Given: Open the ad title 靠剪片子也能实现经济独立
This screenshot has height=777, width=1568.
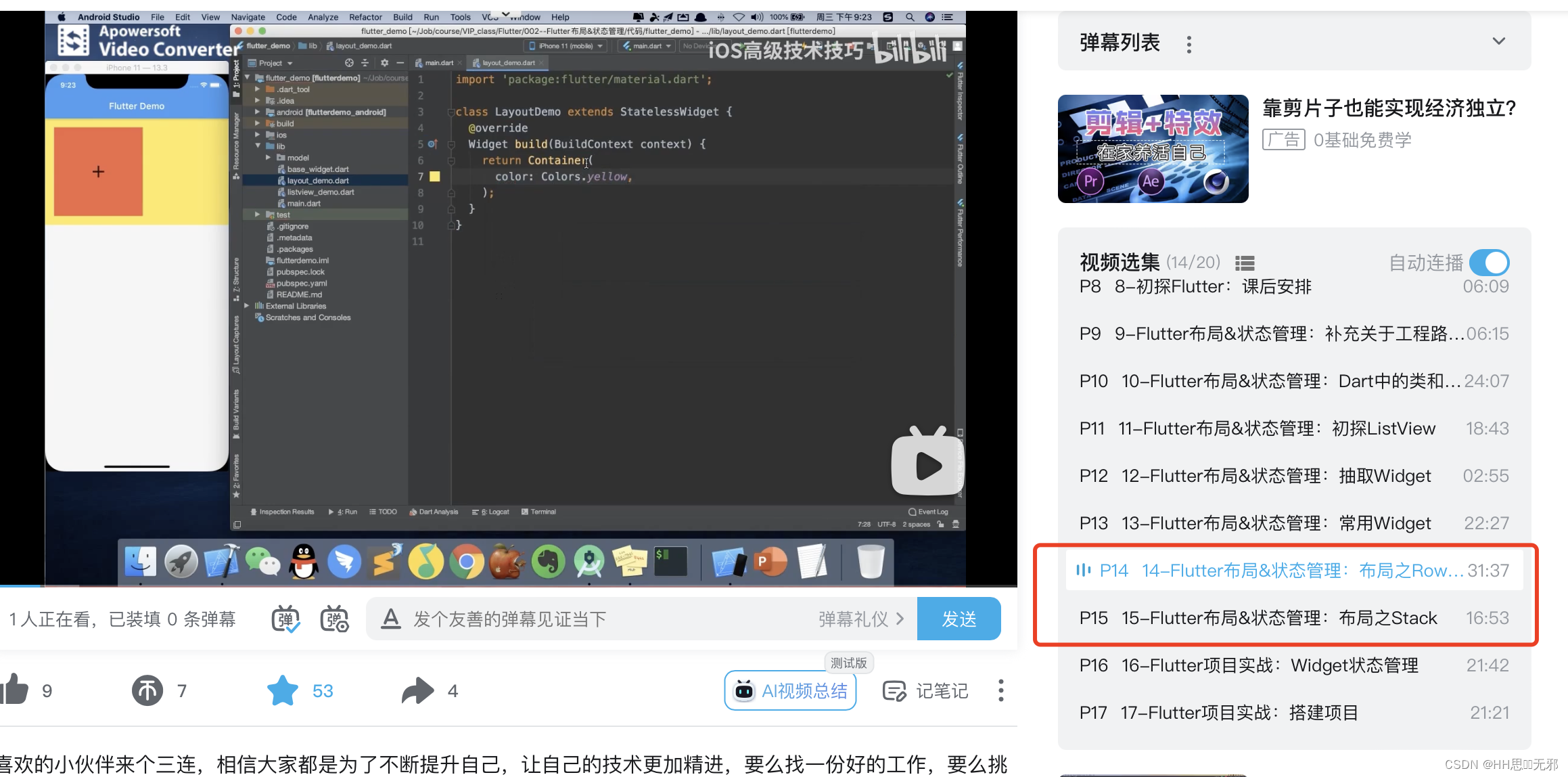Looking at the screenshot, I should [x=1389, y=108].
